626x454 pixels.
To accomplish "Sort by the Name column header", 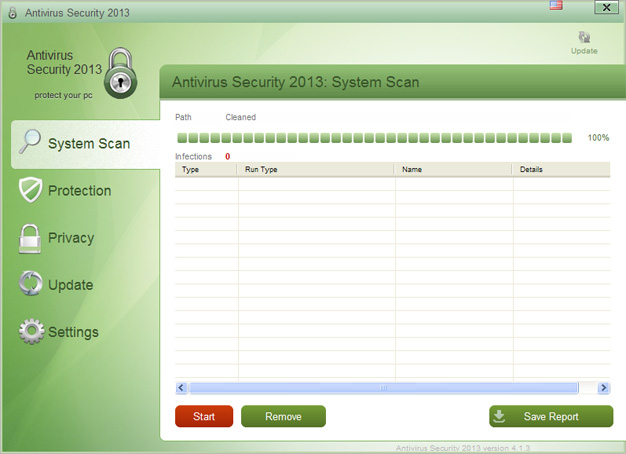I will [453, 169].
